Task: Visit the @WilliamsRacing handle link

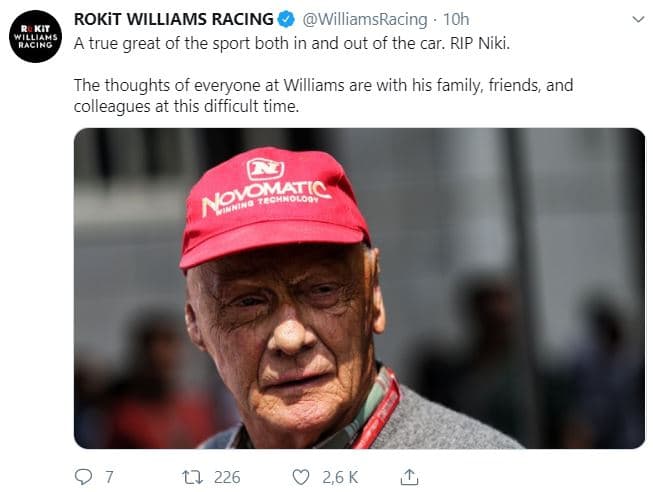Action: [x=364, y=20]
